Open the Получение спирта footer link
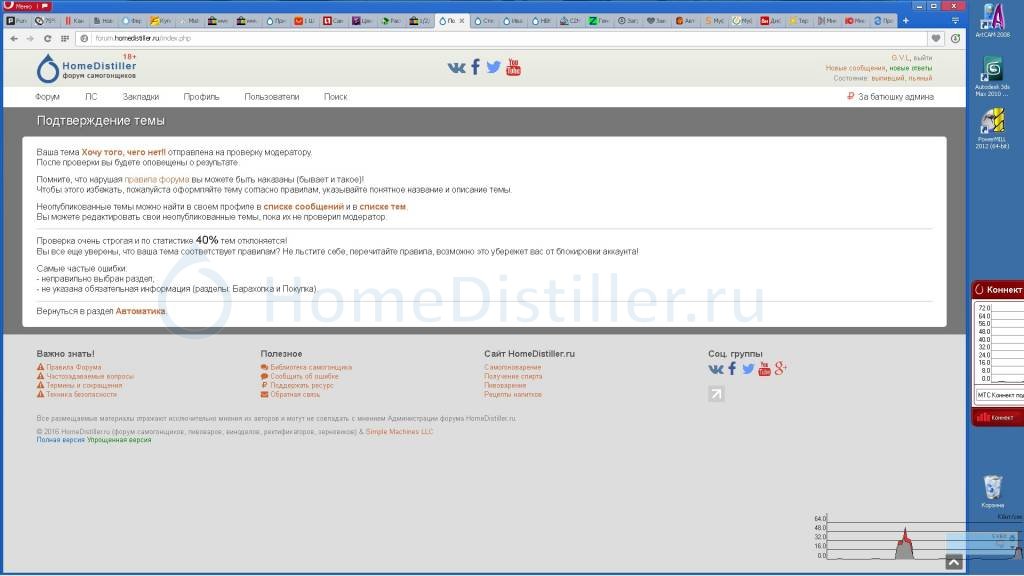The image size is (1024, 576). [513, 376]
